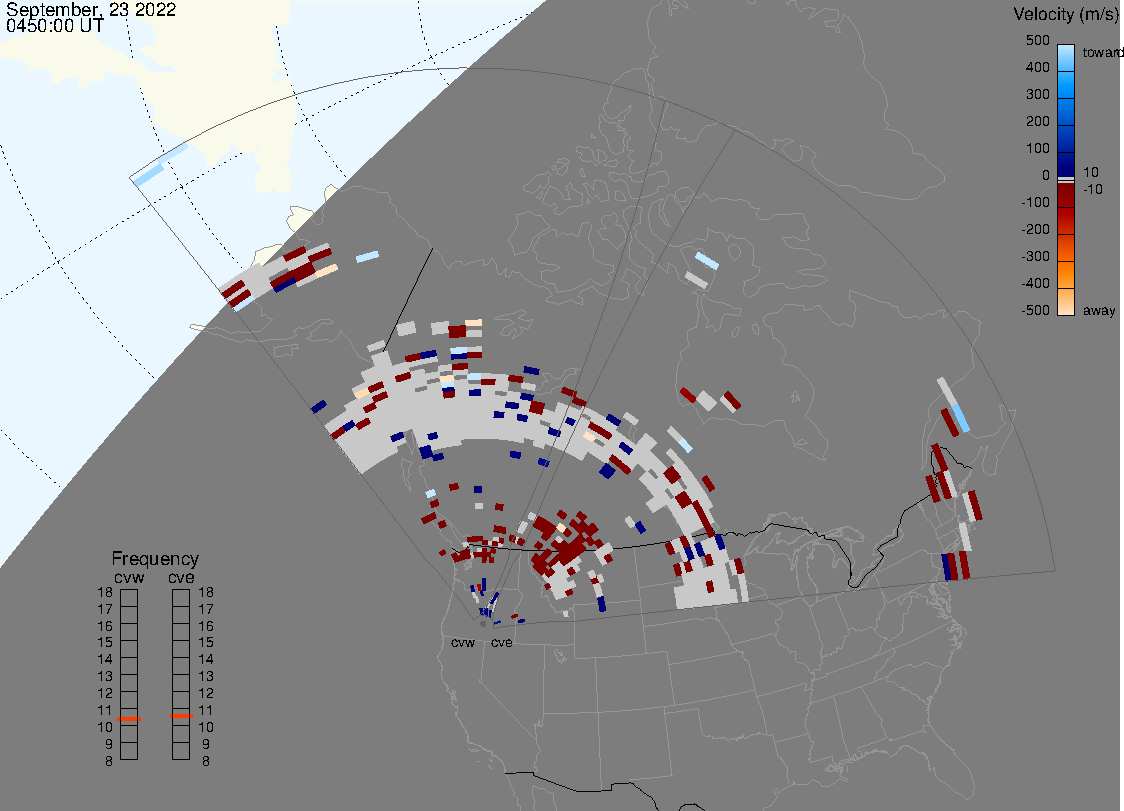Image resolution: width=1124 pixels, height=811 pixels.
Task: Click the "200" velocity scale label
Action: tap(1037, 121)
